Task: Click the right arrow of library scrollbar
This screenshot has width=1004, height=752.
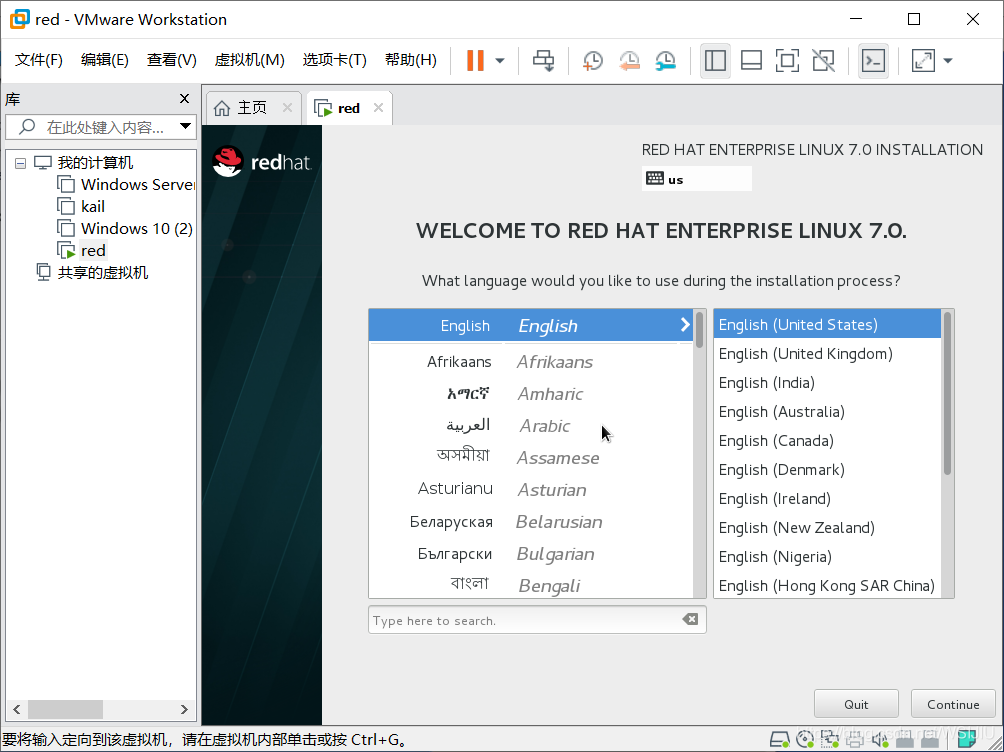Action: [184, 710]
